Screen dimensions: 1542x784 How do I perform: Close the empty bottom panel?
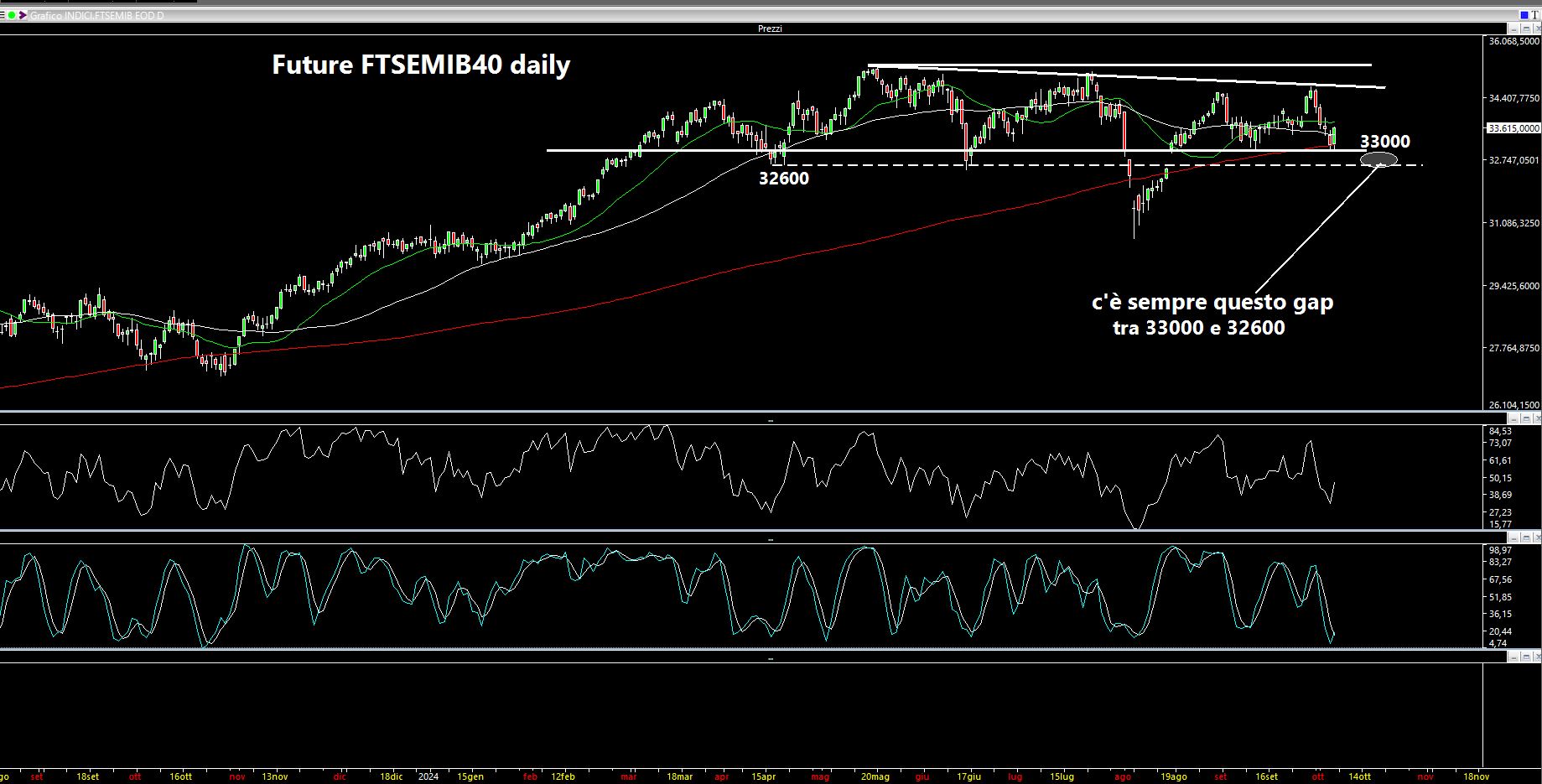tap(1537, 657)
